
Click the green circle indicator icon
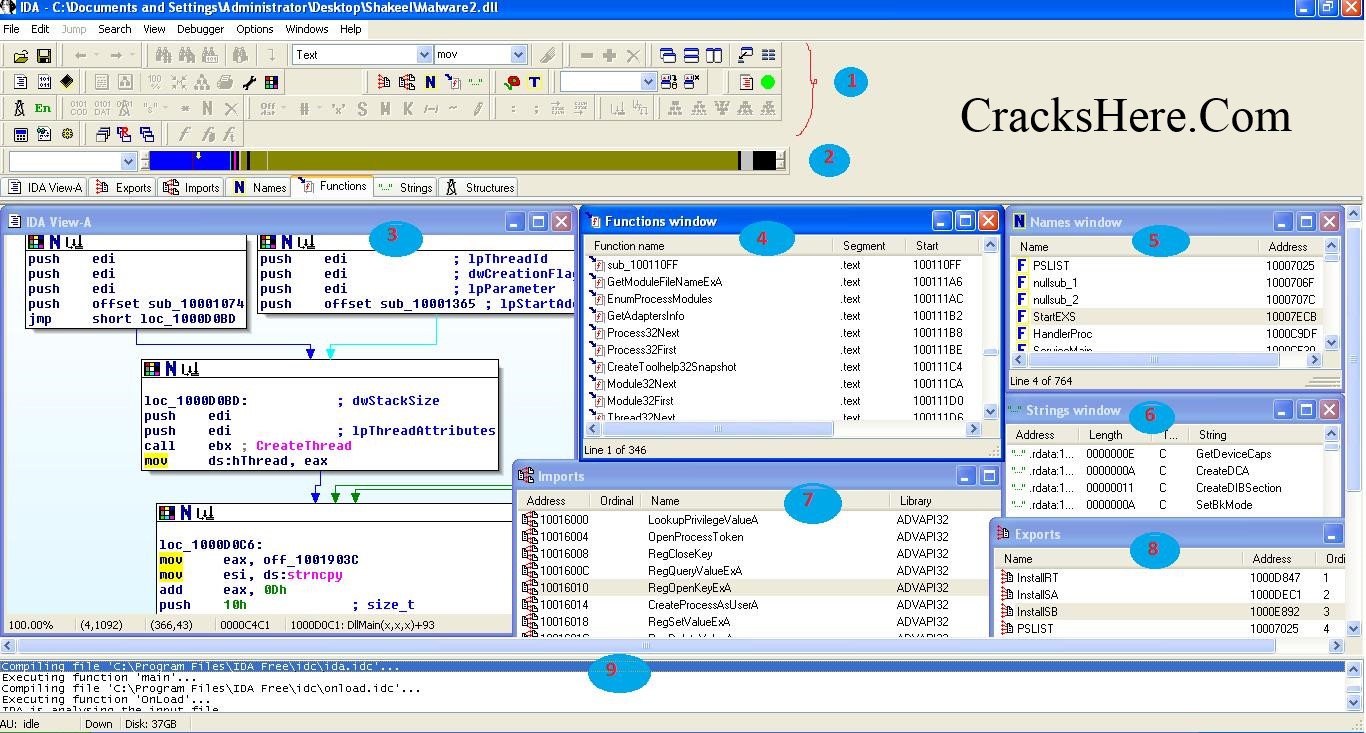click(768, 82)
